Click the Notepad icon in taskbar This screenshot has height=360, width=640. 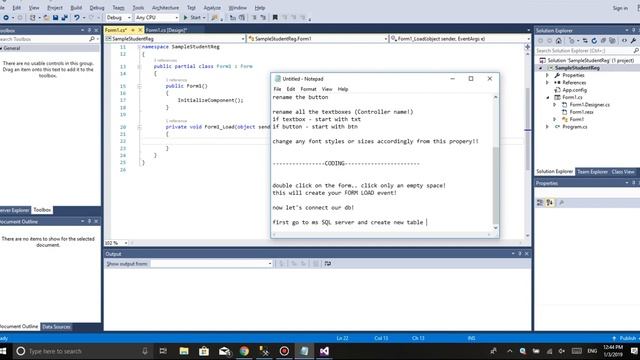pyautogui.click(x=304, y=351)
